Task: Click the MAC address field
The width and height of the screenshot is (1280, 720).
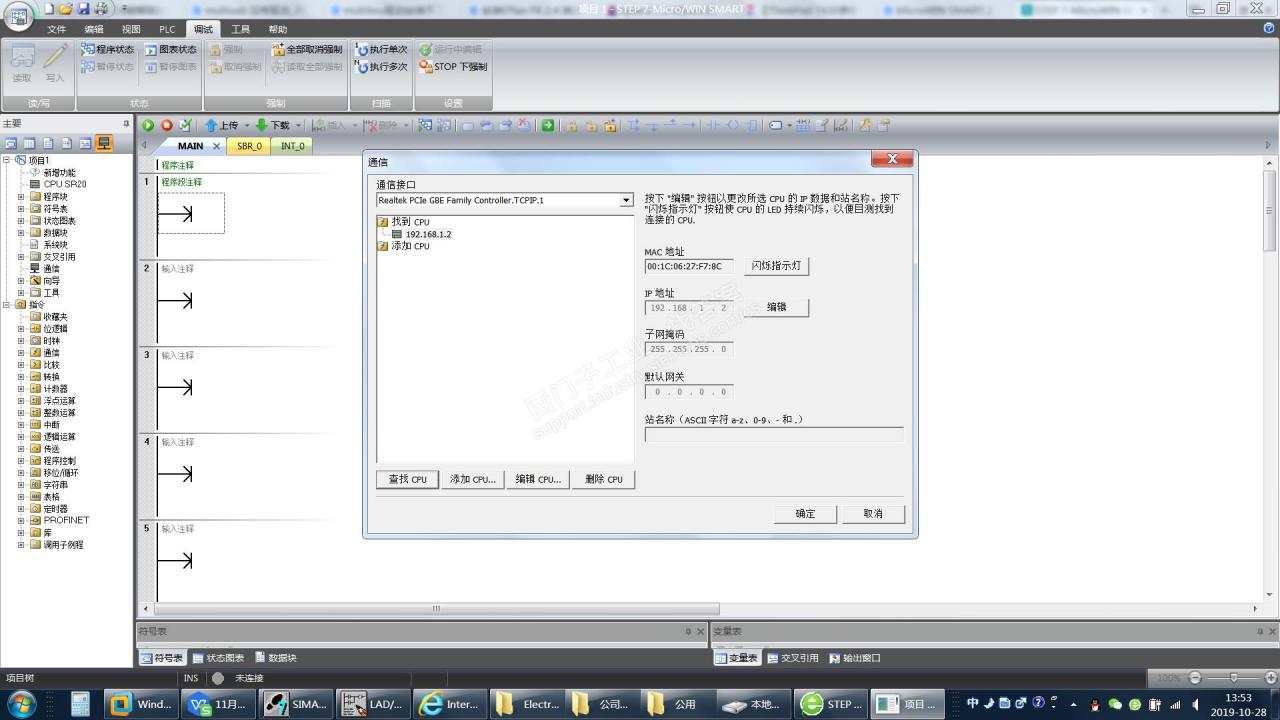Action: (689, 266)
